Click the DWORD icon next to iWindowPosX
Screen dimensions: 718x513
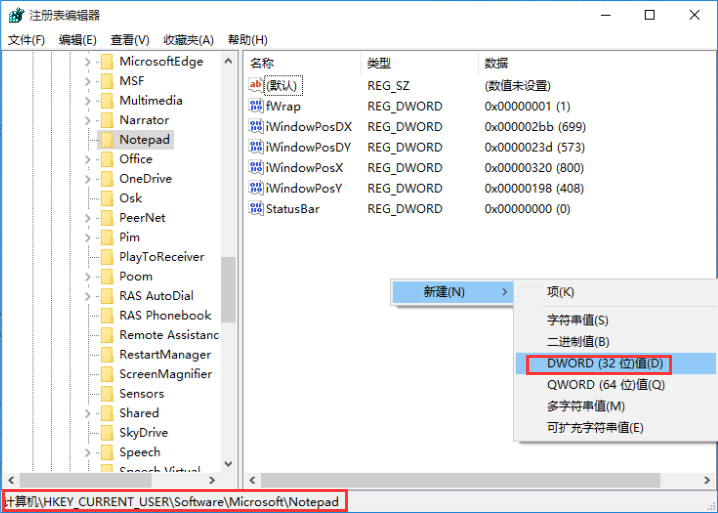[x=256, y=168]
